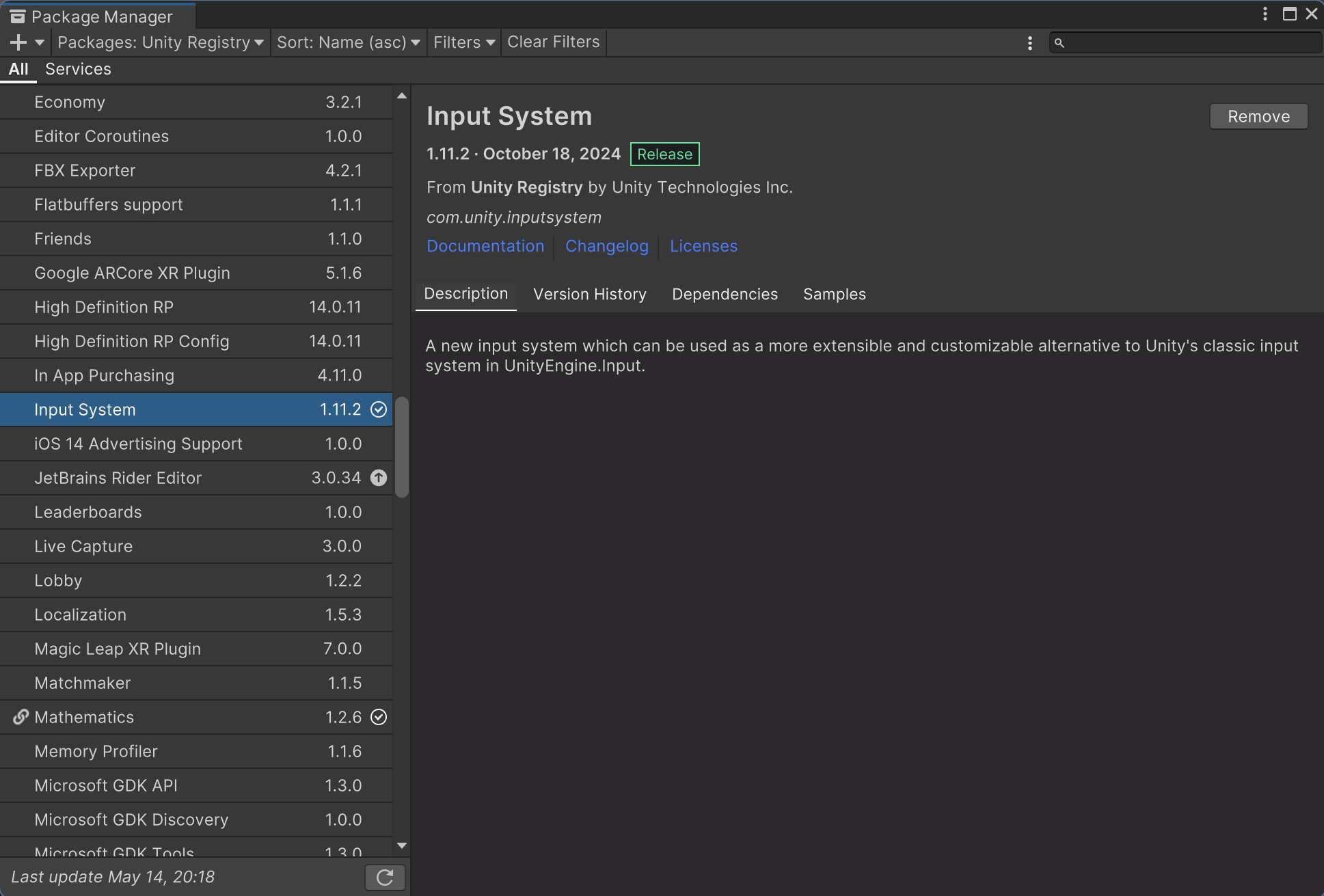Click the refresh package list icon
The image size is (1324, 896).
pyautogui.click(x=385, y=877)
